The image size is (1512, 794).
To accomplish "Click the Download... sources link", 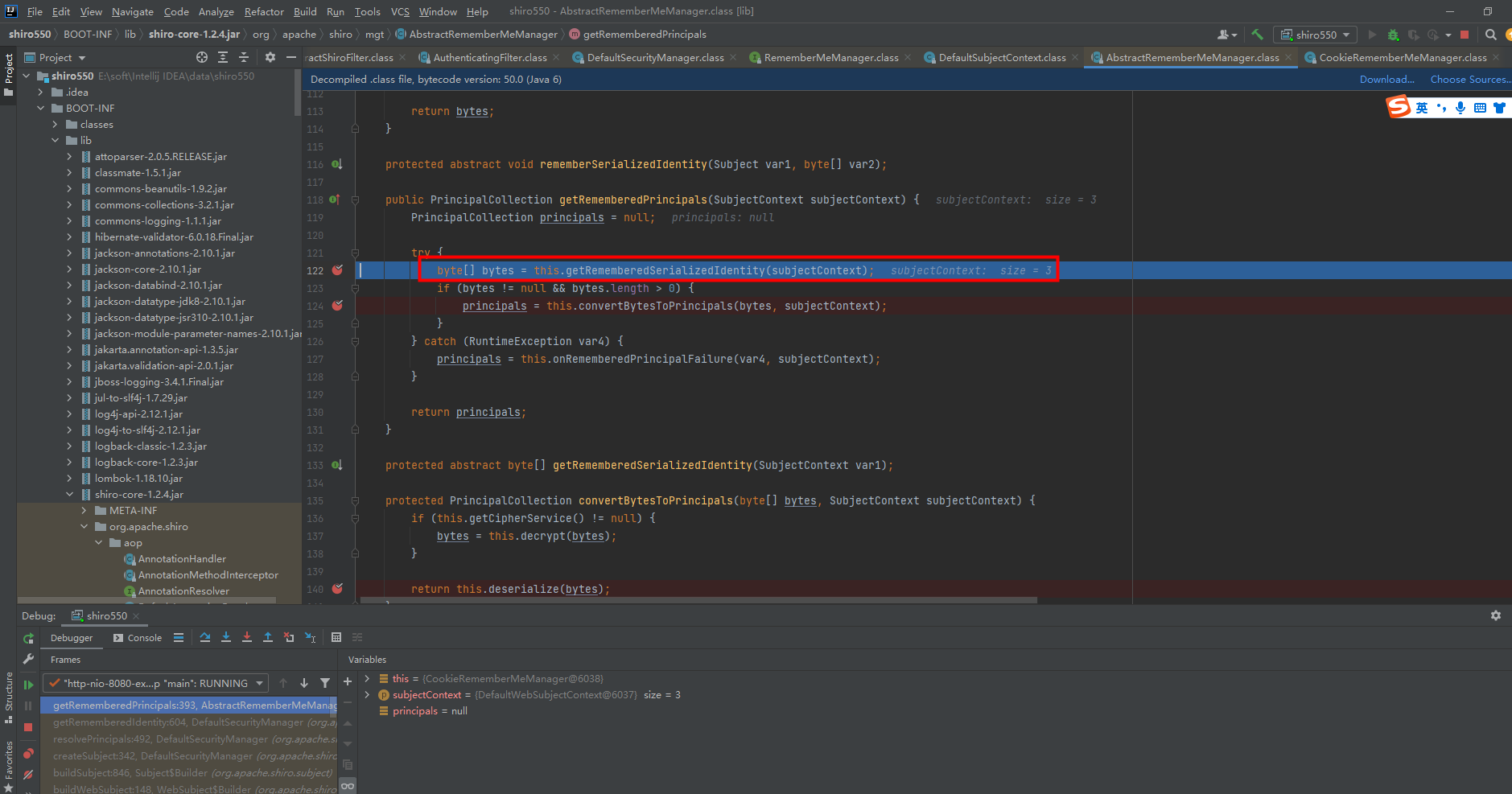I will tap(1386, 79).
